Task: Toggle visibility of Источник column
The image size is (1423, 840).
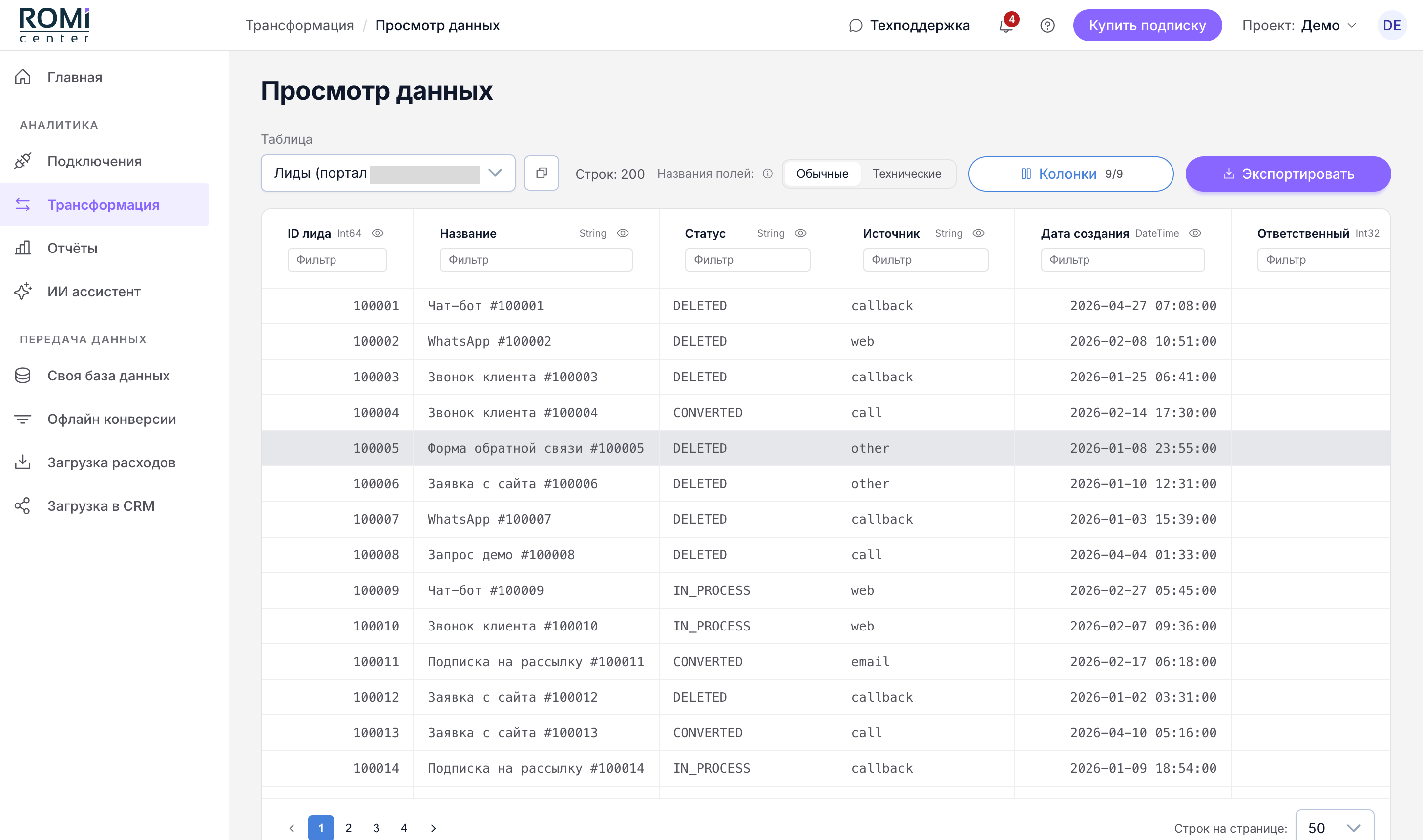Action: click(x=978, y=233)
